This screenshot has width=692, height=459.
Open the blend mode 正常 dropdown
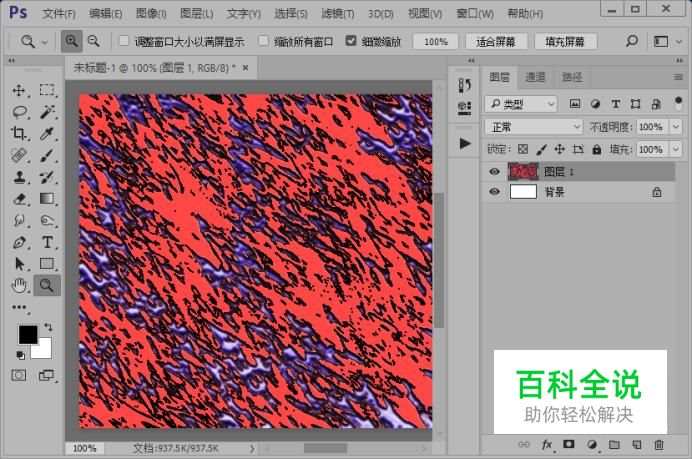(x=534, y=127)
